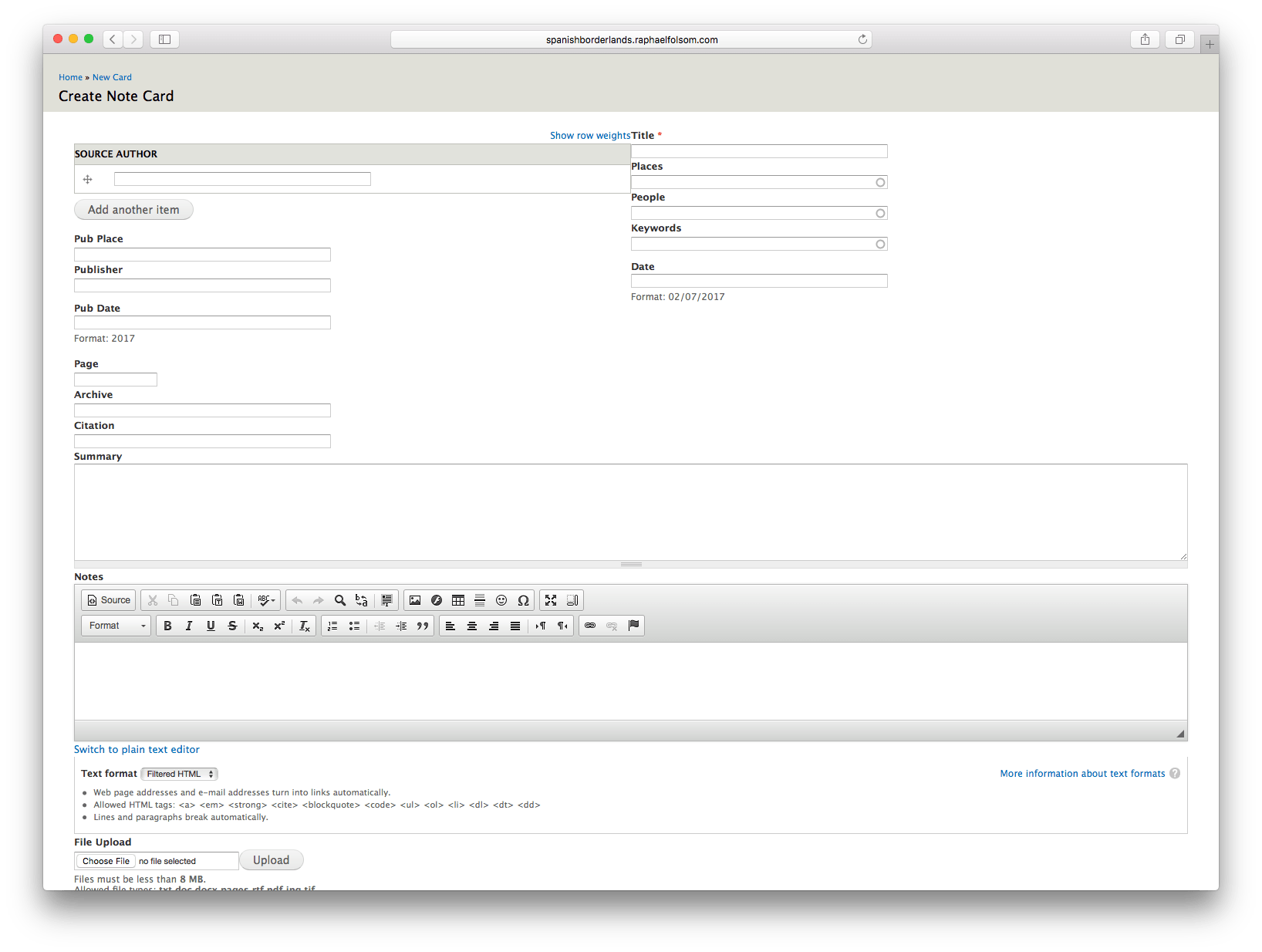Click the Justify alignment icon
This screenshot has height=952, width=1262.
(x=515, y=626)
